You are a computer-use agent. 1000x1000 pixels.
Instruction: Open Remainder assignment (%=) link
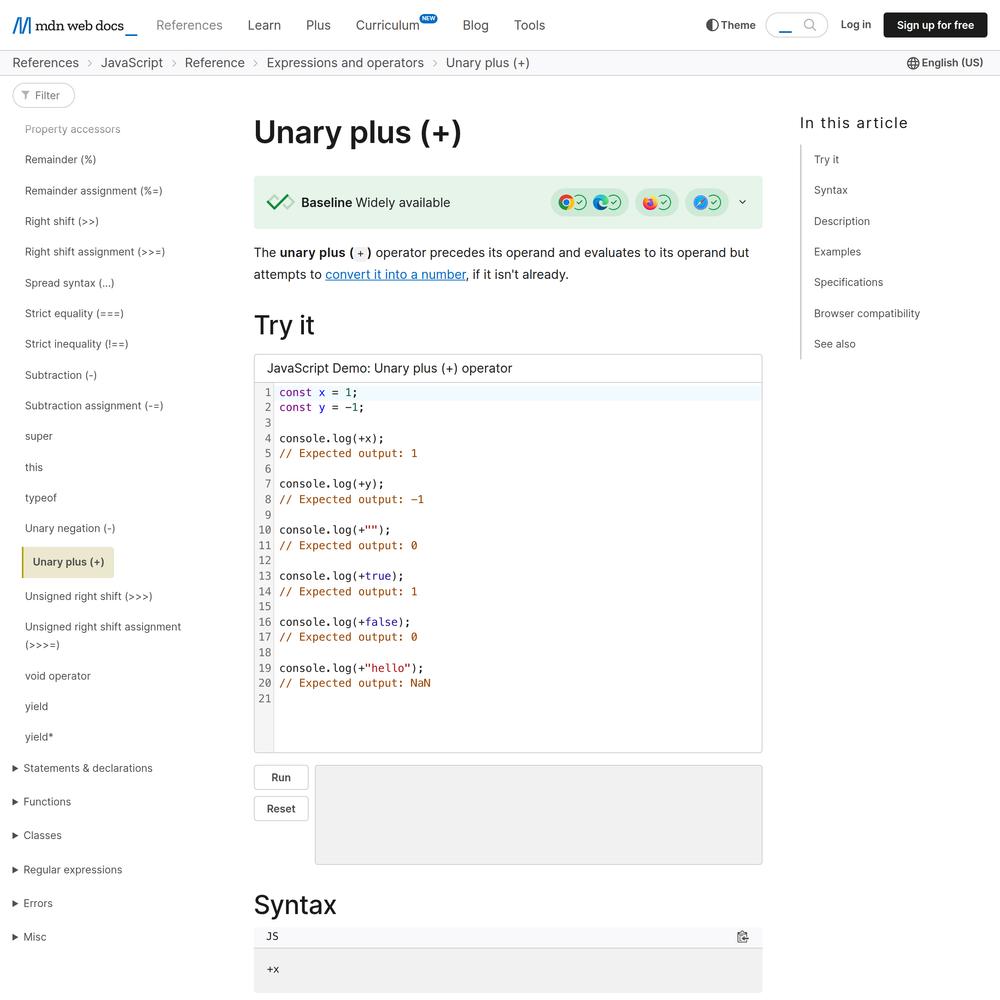click(x=94, y=191)
